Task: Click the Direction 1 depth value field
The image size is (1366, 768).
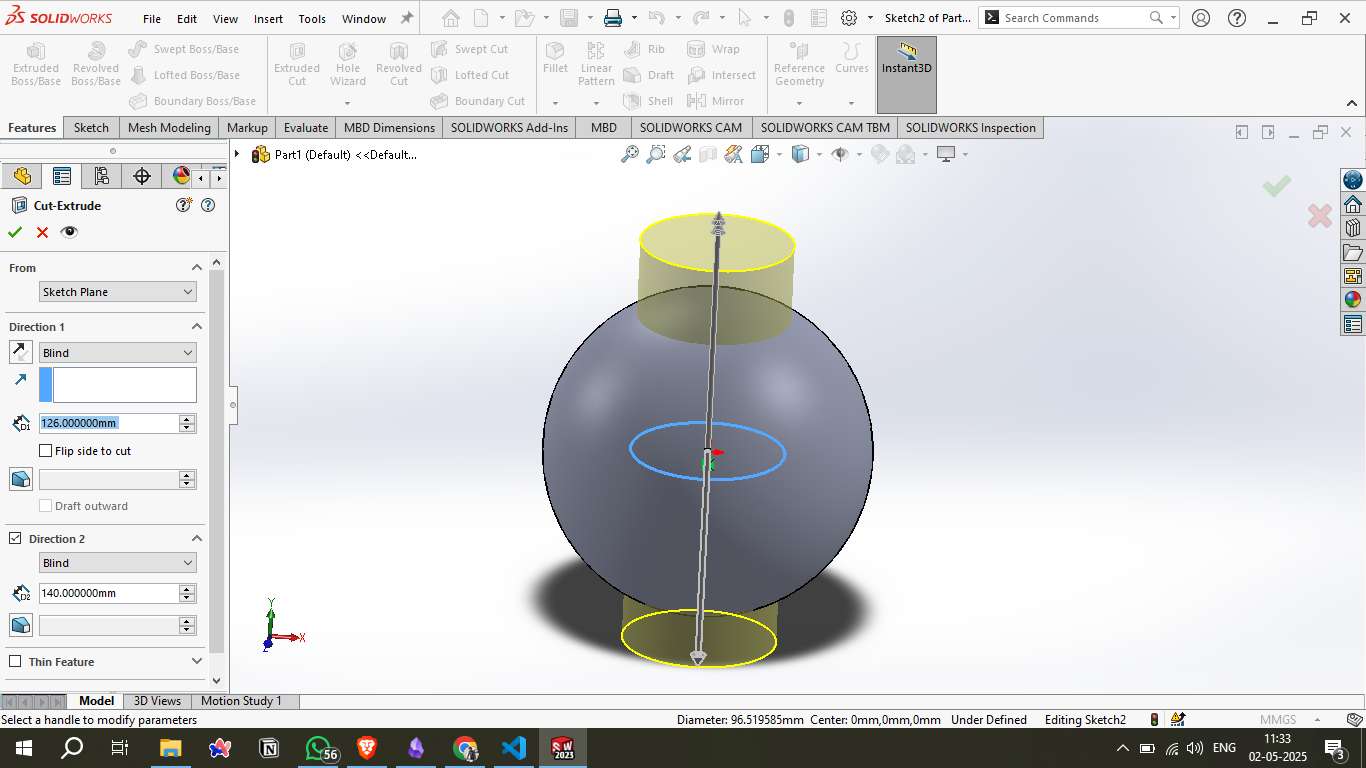Action: (x=109, y=423)
